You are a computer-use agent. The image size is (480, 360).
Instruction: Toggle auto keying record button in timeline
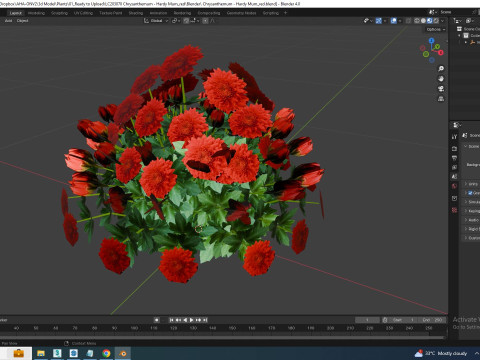click(x=156, y=320)
